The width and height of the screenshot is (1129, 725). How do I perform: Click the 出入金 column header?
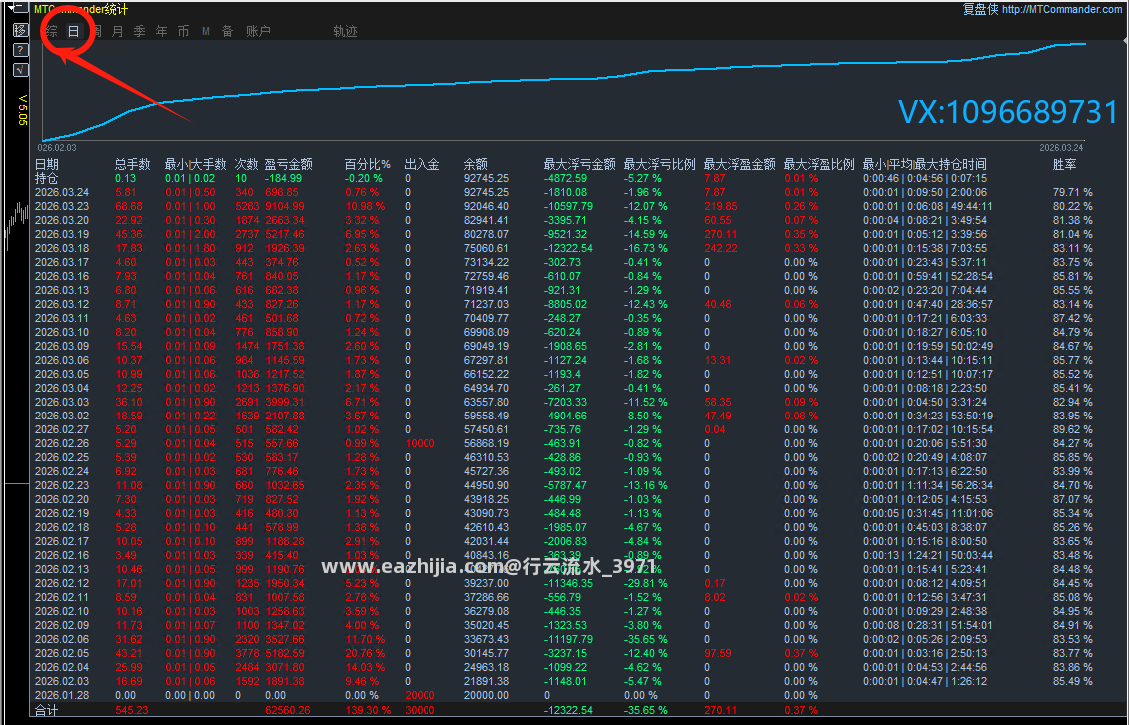coord(422,164)
